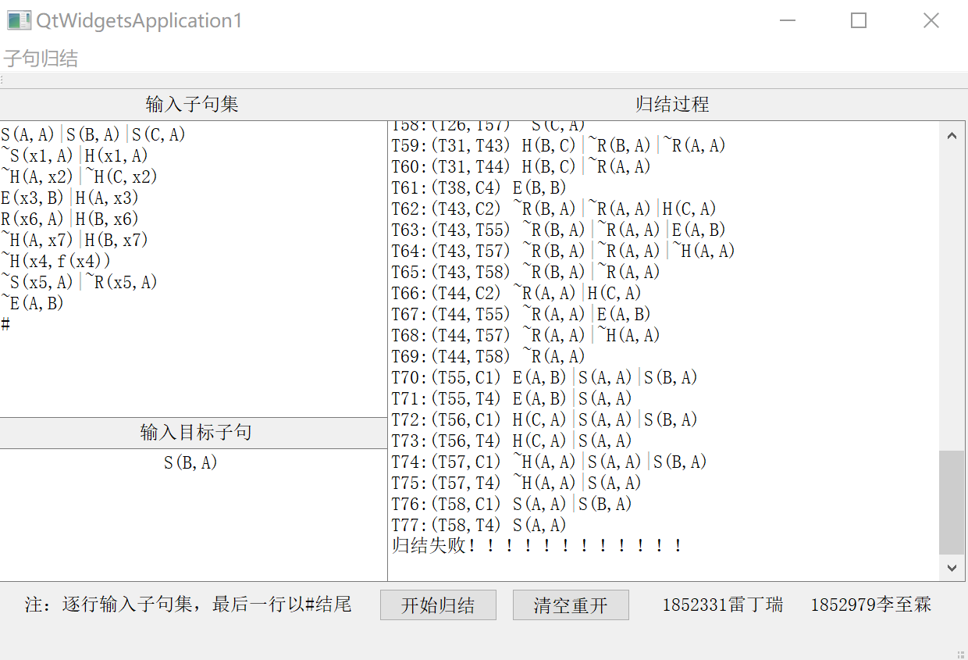Click the scrollbar down arrow in 归结过程
968x660 pixels.
tap(951, 567)
